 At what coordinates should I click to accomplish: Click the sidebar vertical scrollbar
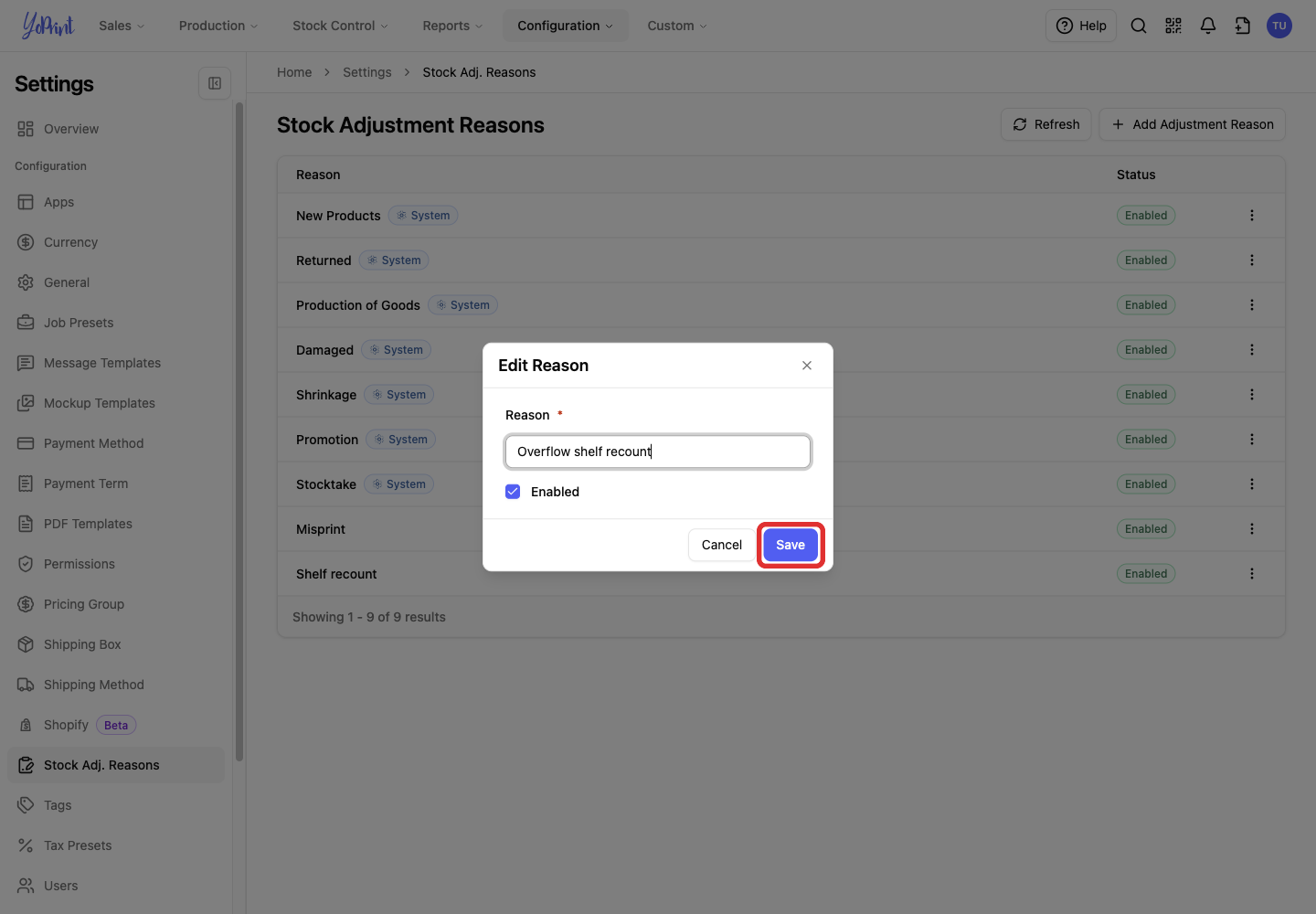(x=239, y=431)
